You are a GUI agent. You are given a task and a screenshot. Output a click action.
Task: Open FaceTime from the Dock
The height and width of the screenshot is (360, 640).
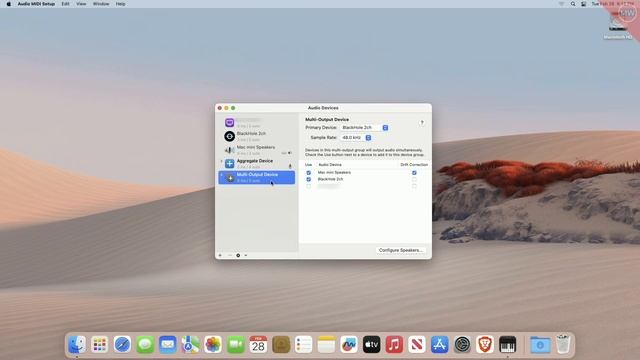[x=236, y=344]
